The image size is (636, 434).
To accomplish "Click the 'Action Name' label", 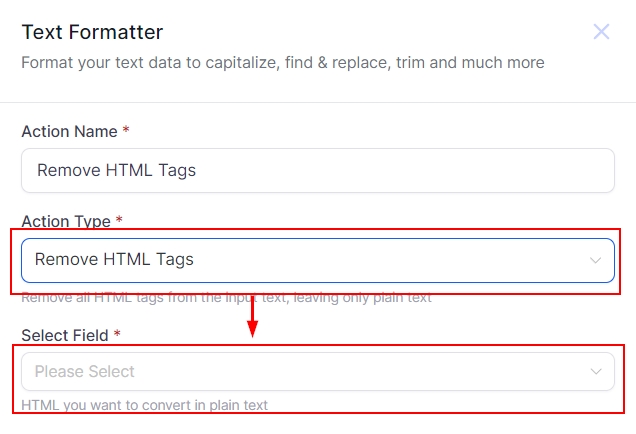I will click(x=68, y=131).
